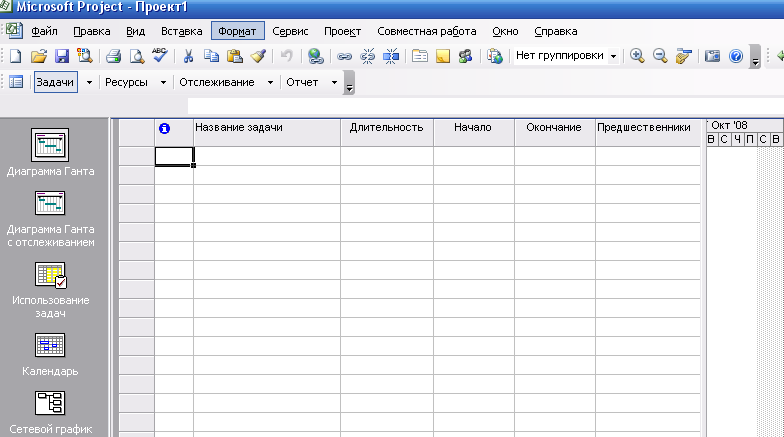Click the Длительность column header
The height and width of the screenshot is (437, 784).
[x=386, y=133]
